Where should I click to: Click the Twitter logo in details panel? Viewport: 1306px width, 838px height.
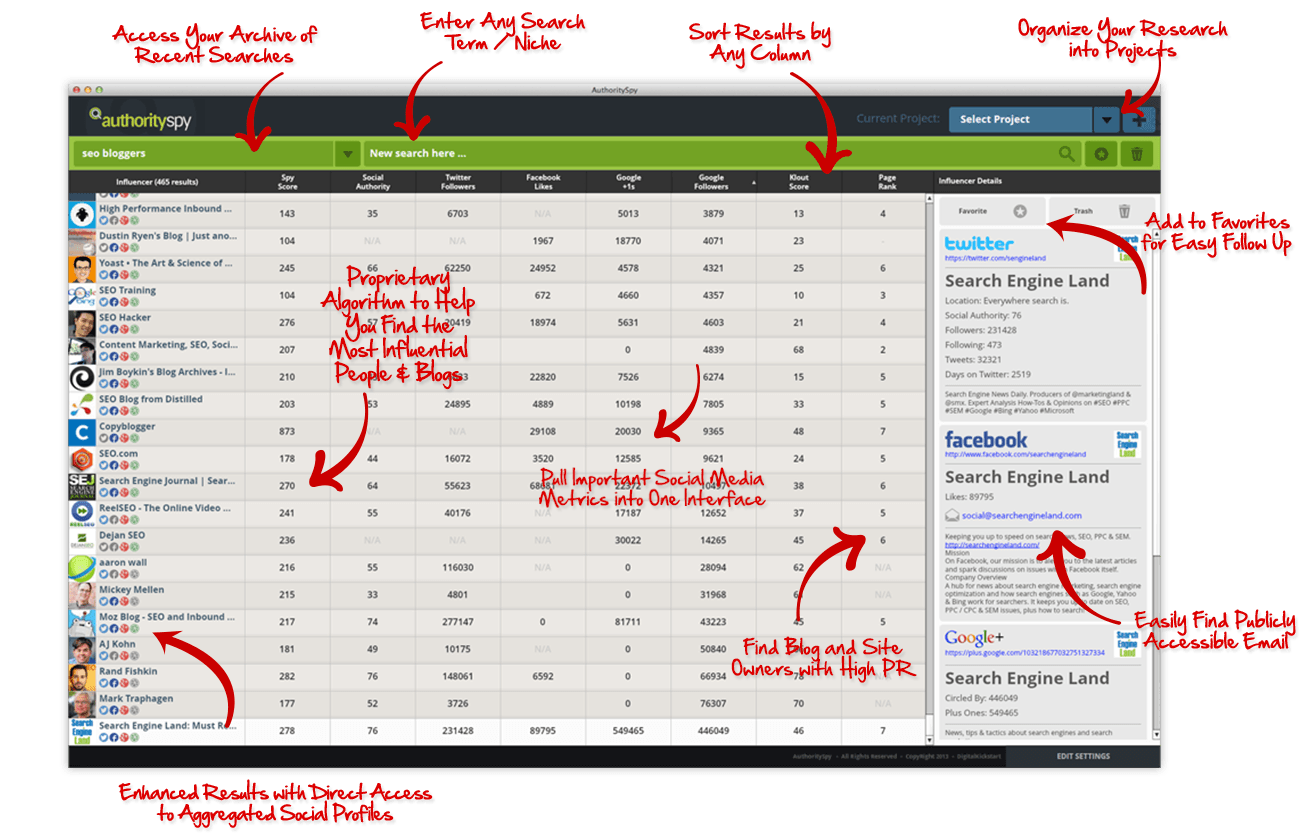tap(979, 243)
